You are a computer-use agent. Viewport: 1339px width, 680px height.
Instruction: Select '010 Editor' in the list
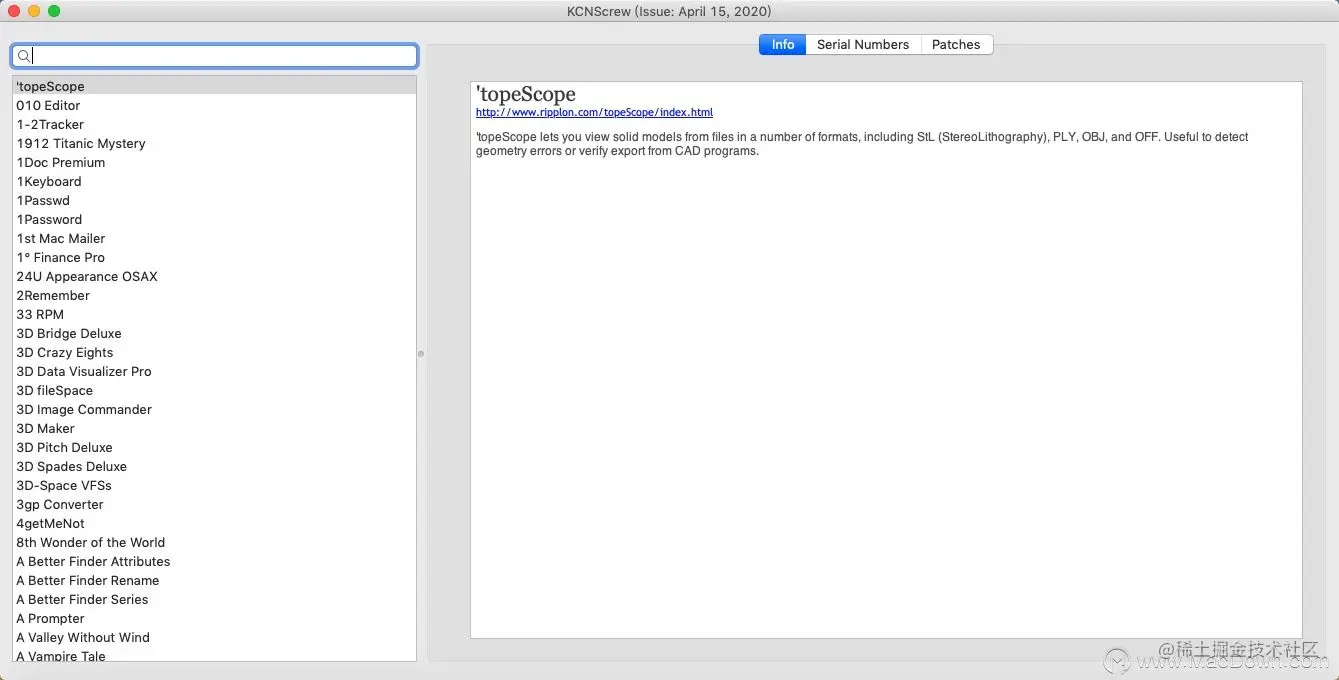coord(214,105)
